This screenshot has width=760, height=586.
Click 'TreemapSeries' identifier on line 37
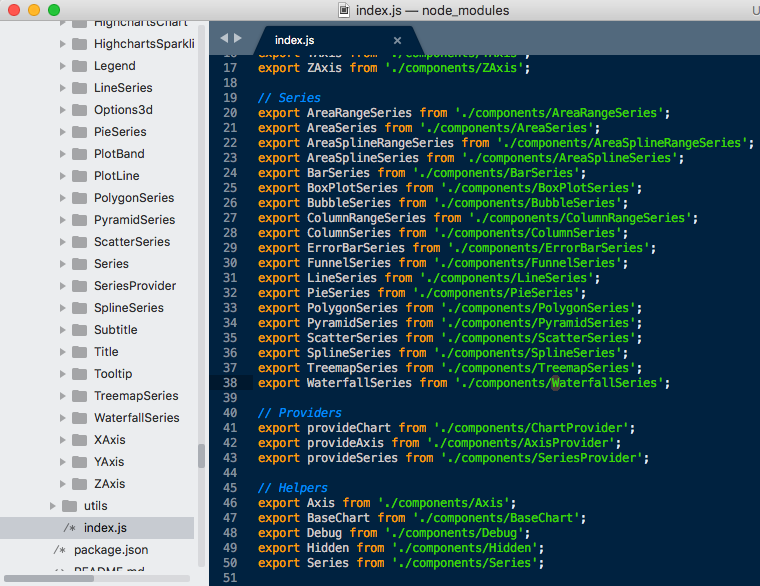pos(352,368)
